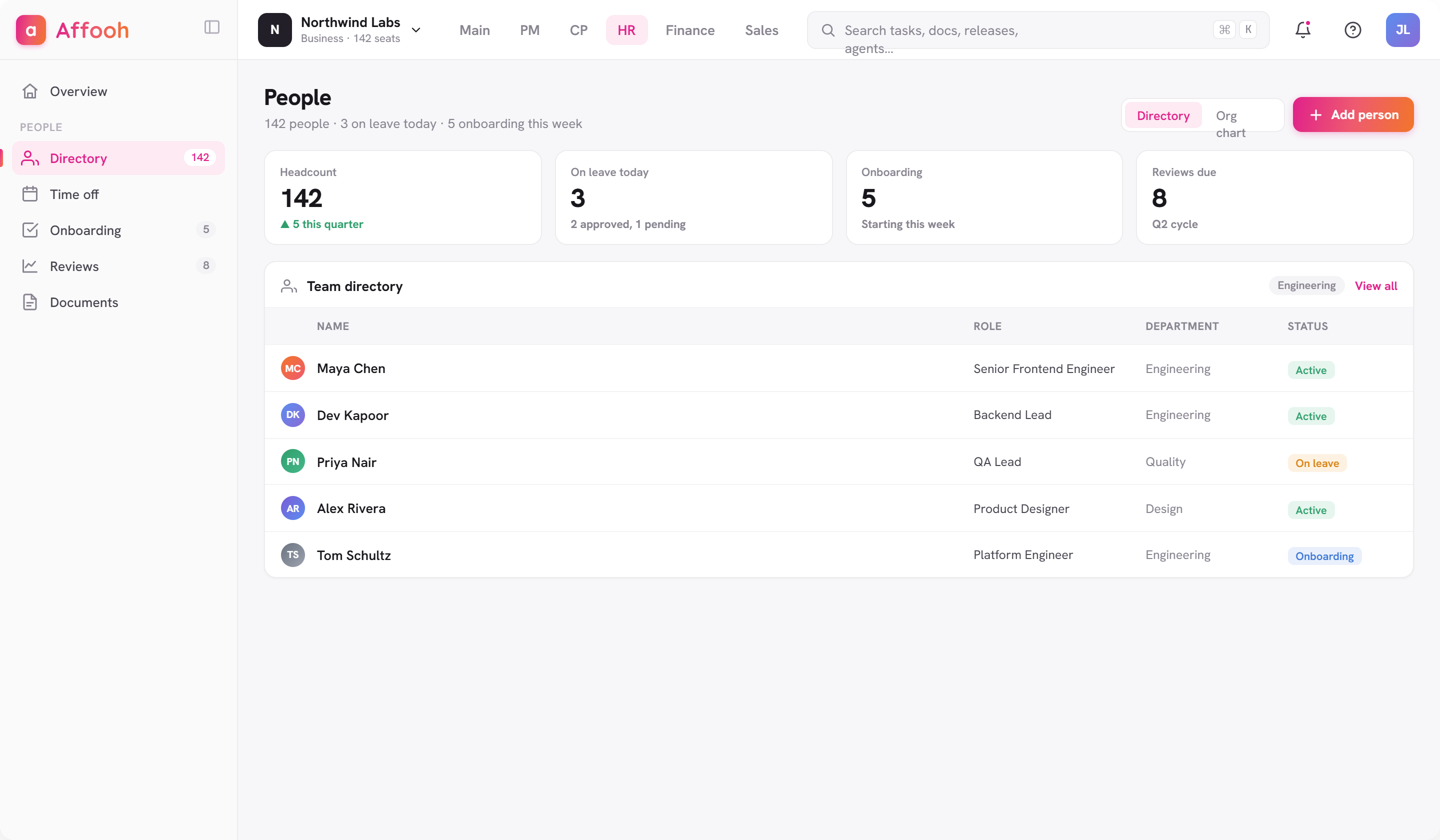Click Alex Rivera's AR avatar
This screenshot has height=840, width=1440.
tap(293, 508)
